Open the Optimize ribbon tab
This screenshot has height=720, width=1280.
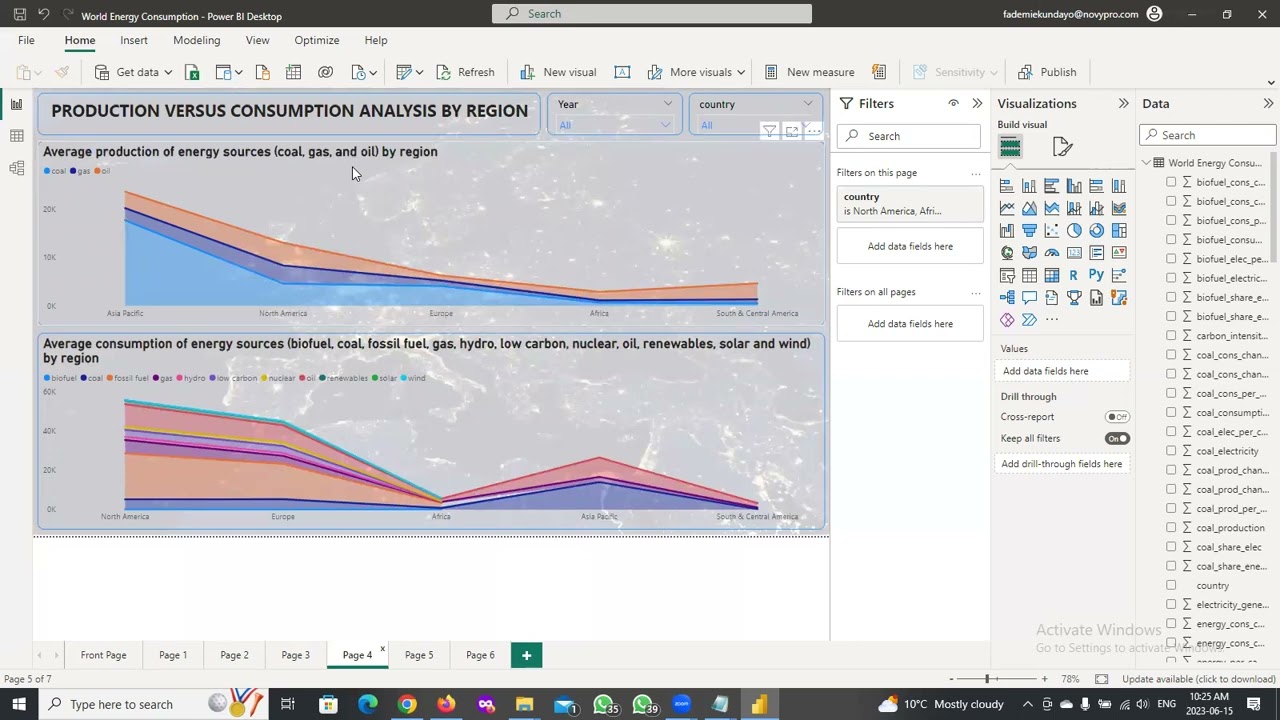[x=317, y=40]
